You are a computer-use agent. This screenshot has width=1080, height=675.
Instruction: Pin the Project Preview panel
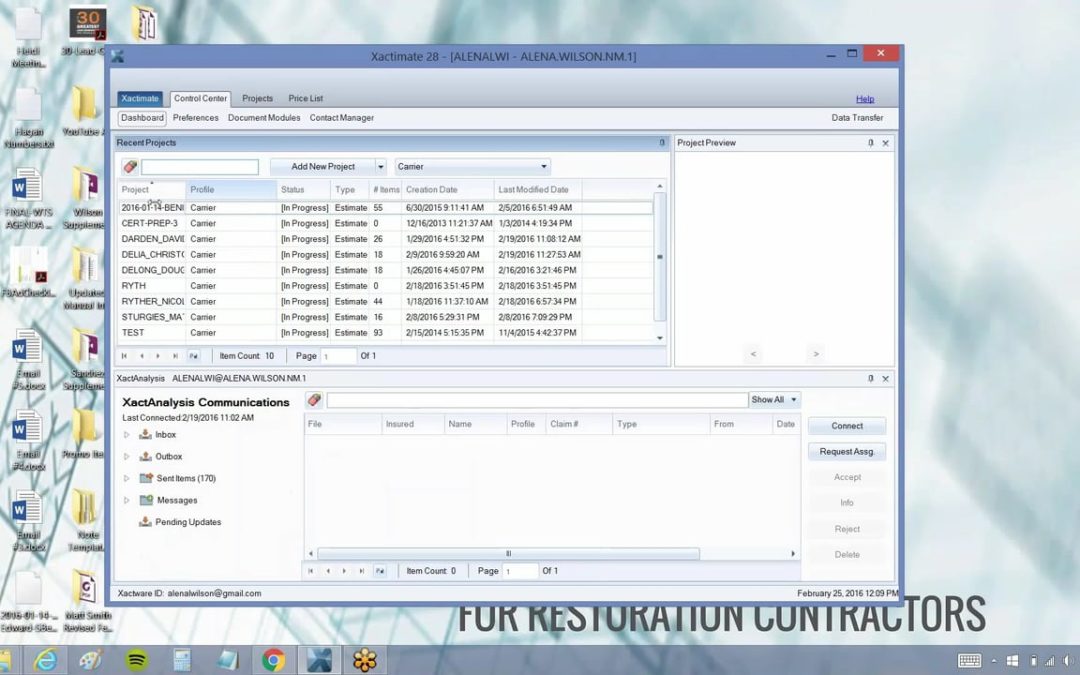tap(871, 143)
